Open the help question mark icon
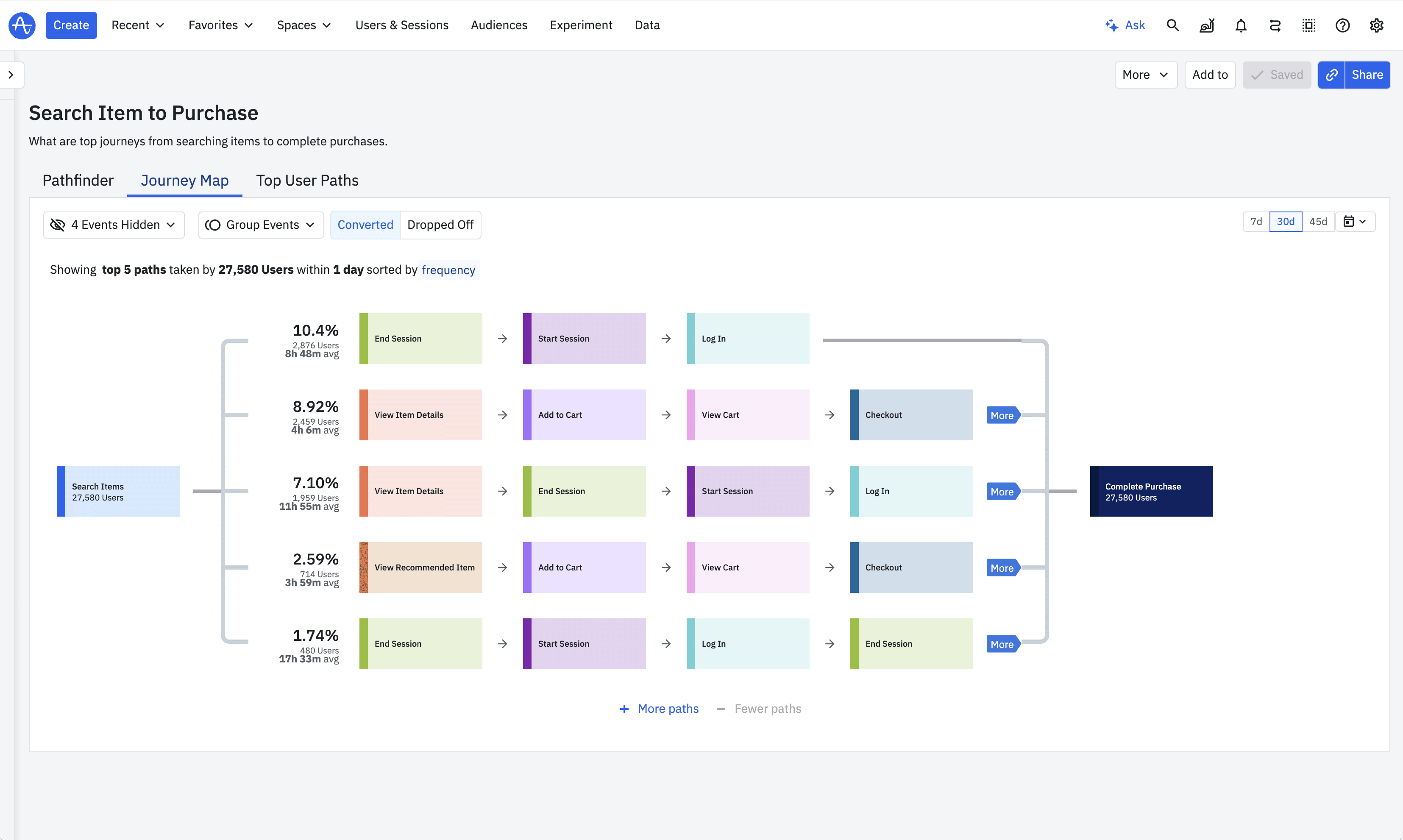Viewport: 1403px width, 840px height. (x=1342, y=25)
